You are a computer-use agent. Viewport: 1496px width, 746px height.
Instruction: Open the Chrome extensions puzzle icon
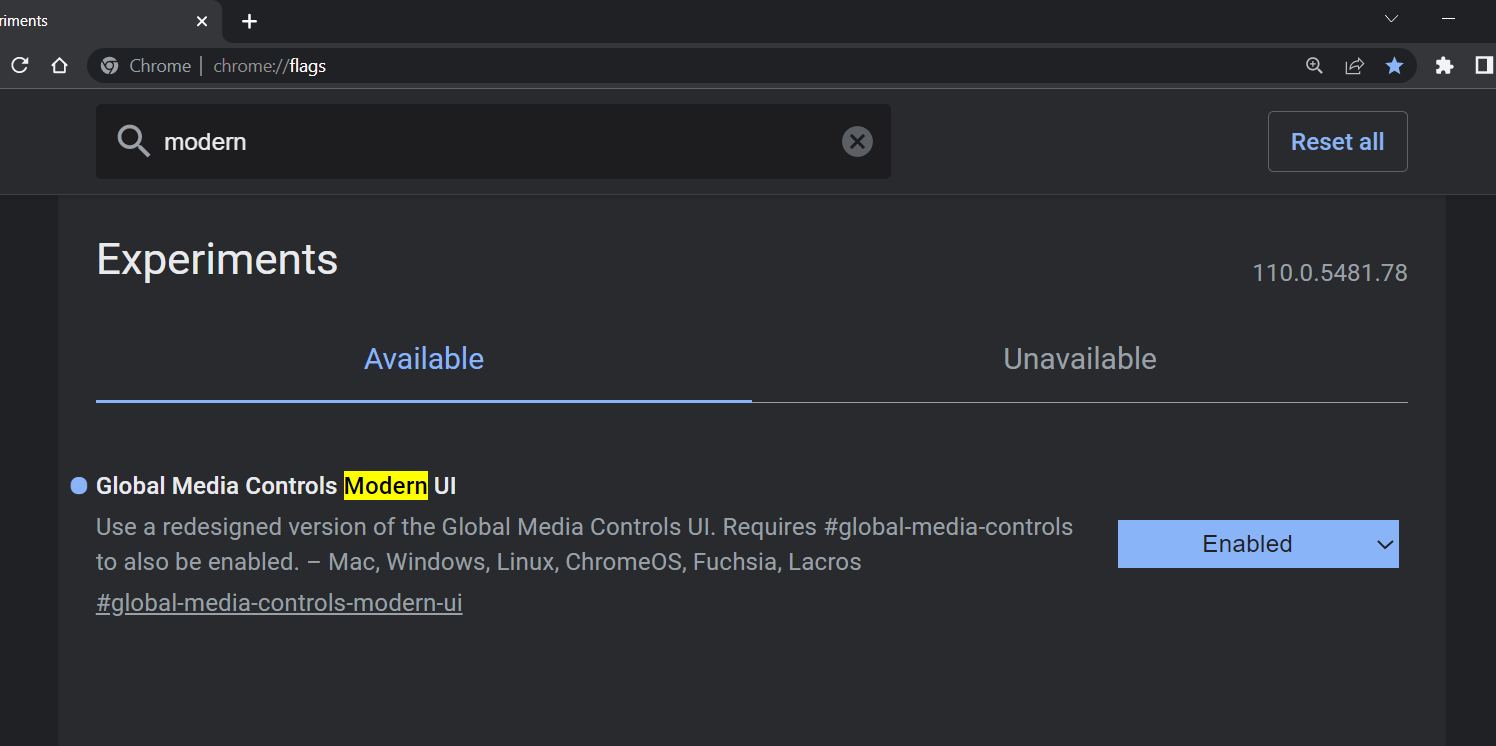coord(1444,65)
